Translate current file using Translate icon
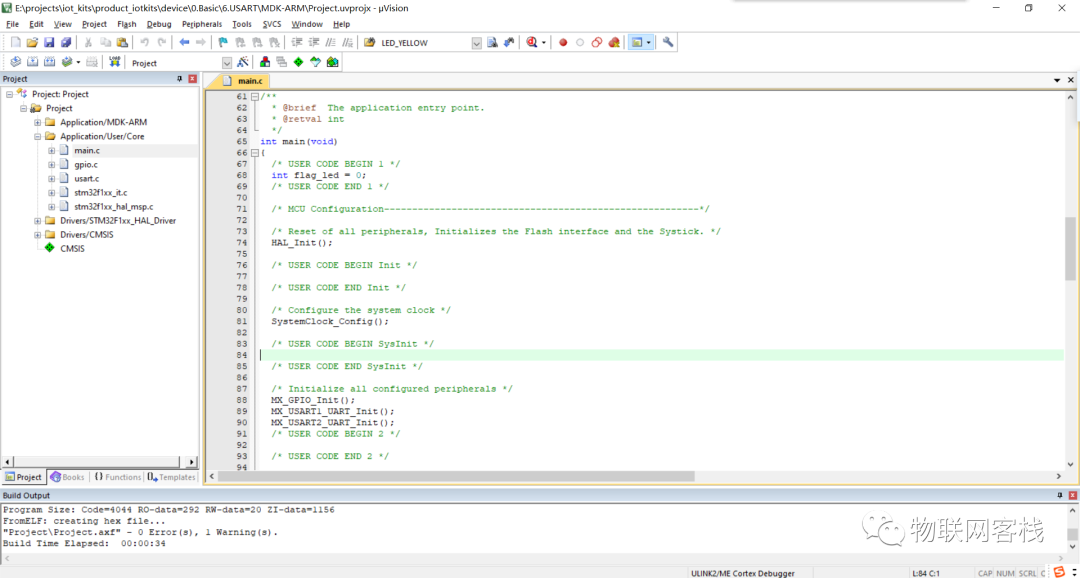 pos(15,63)
